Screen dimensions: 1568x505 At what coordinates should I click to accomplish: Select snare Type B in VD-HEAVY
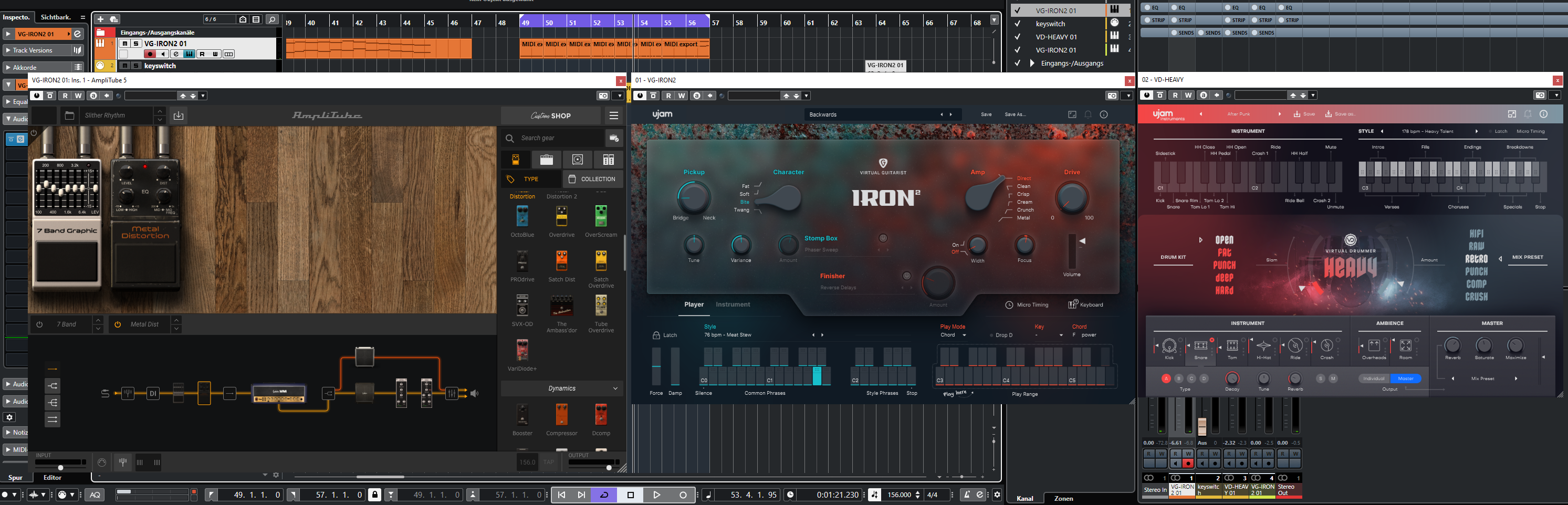tap(1178, 378)
